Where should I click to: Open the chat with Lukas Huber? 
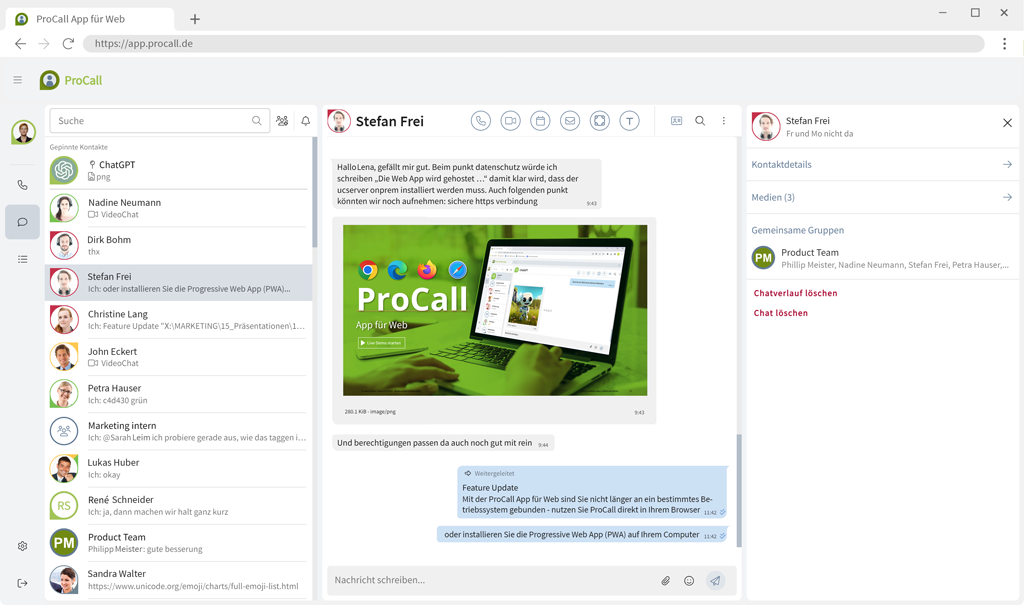[178, 468]
